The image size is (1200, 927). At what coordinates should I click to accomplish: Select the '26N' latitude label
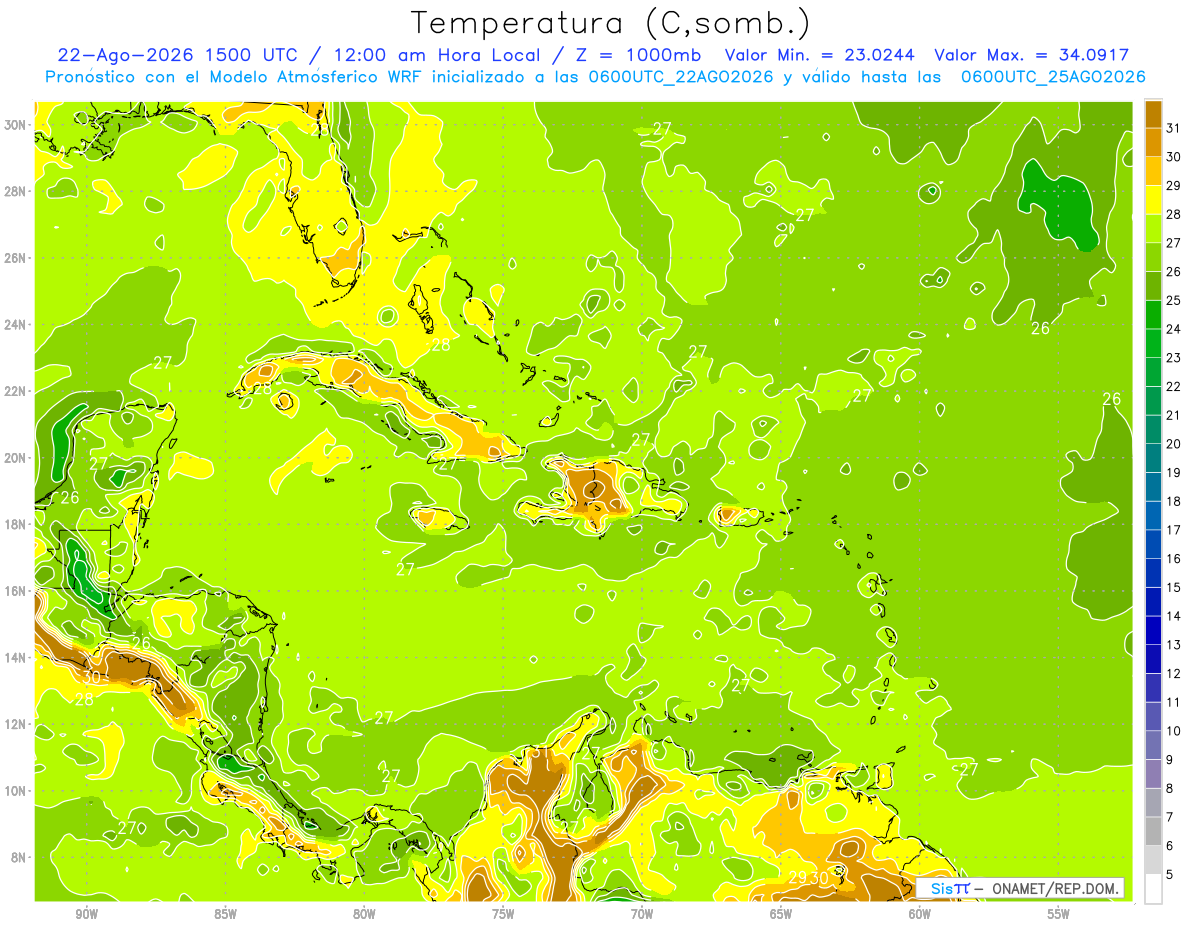(17, 258)
